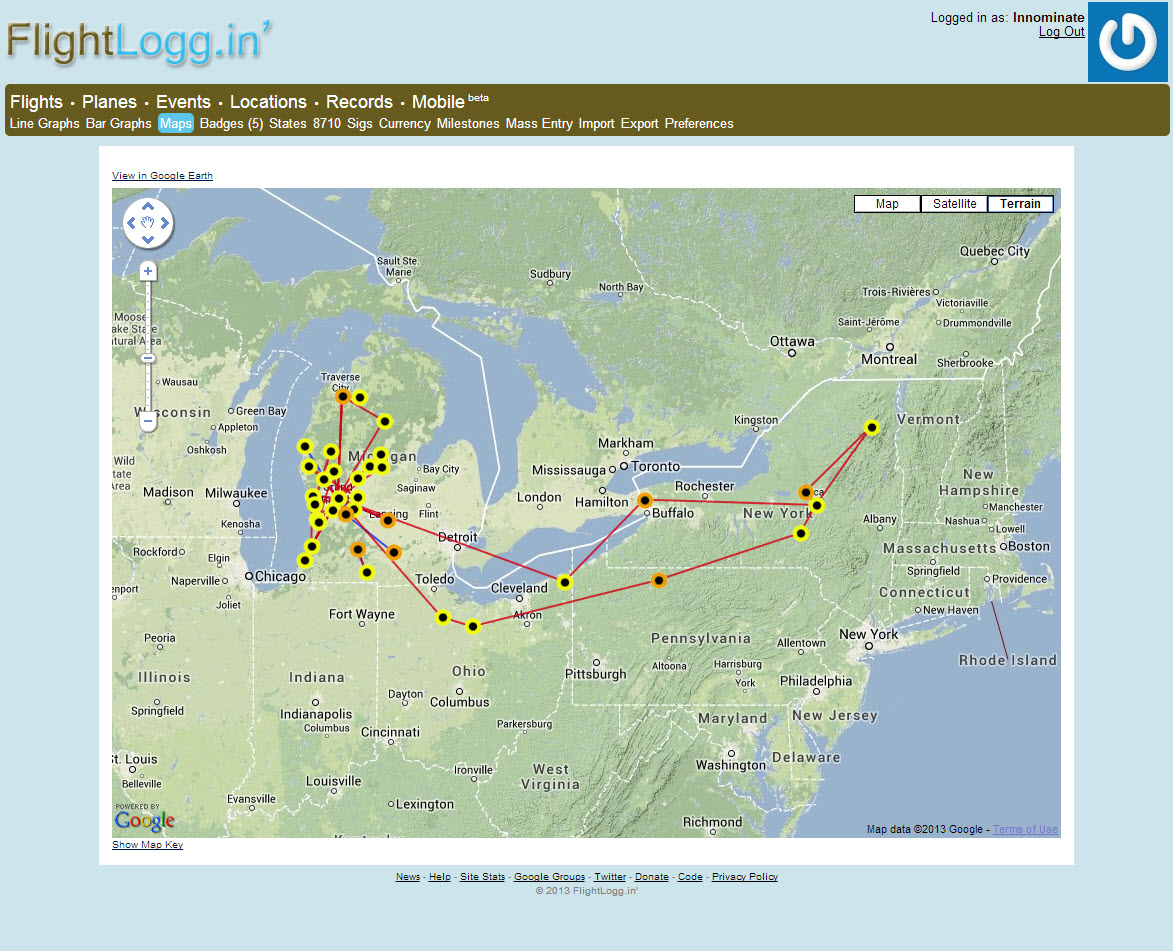Click the username Innominate

1049,17
